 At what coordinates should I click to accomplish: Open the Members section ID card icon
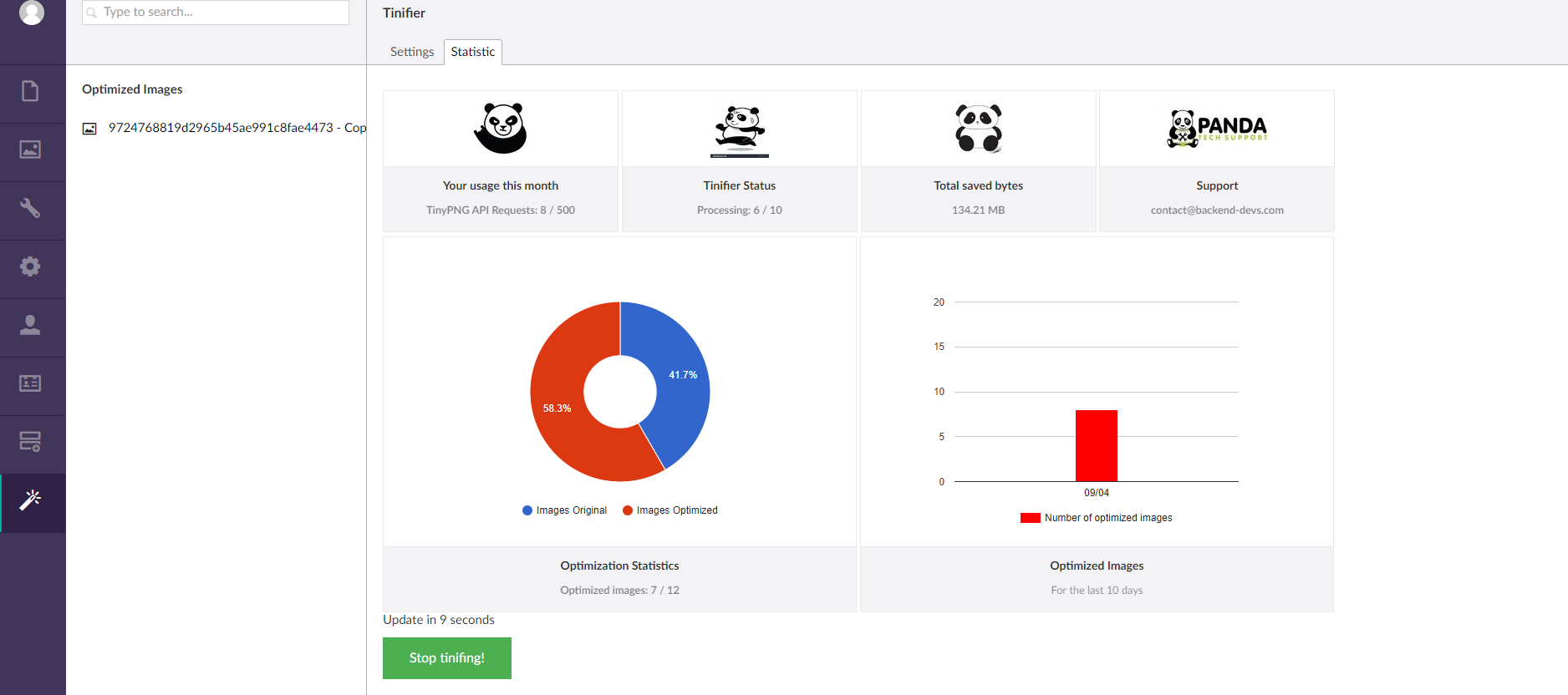click(x=31, y=383)
